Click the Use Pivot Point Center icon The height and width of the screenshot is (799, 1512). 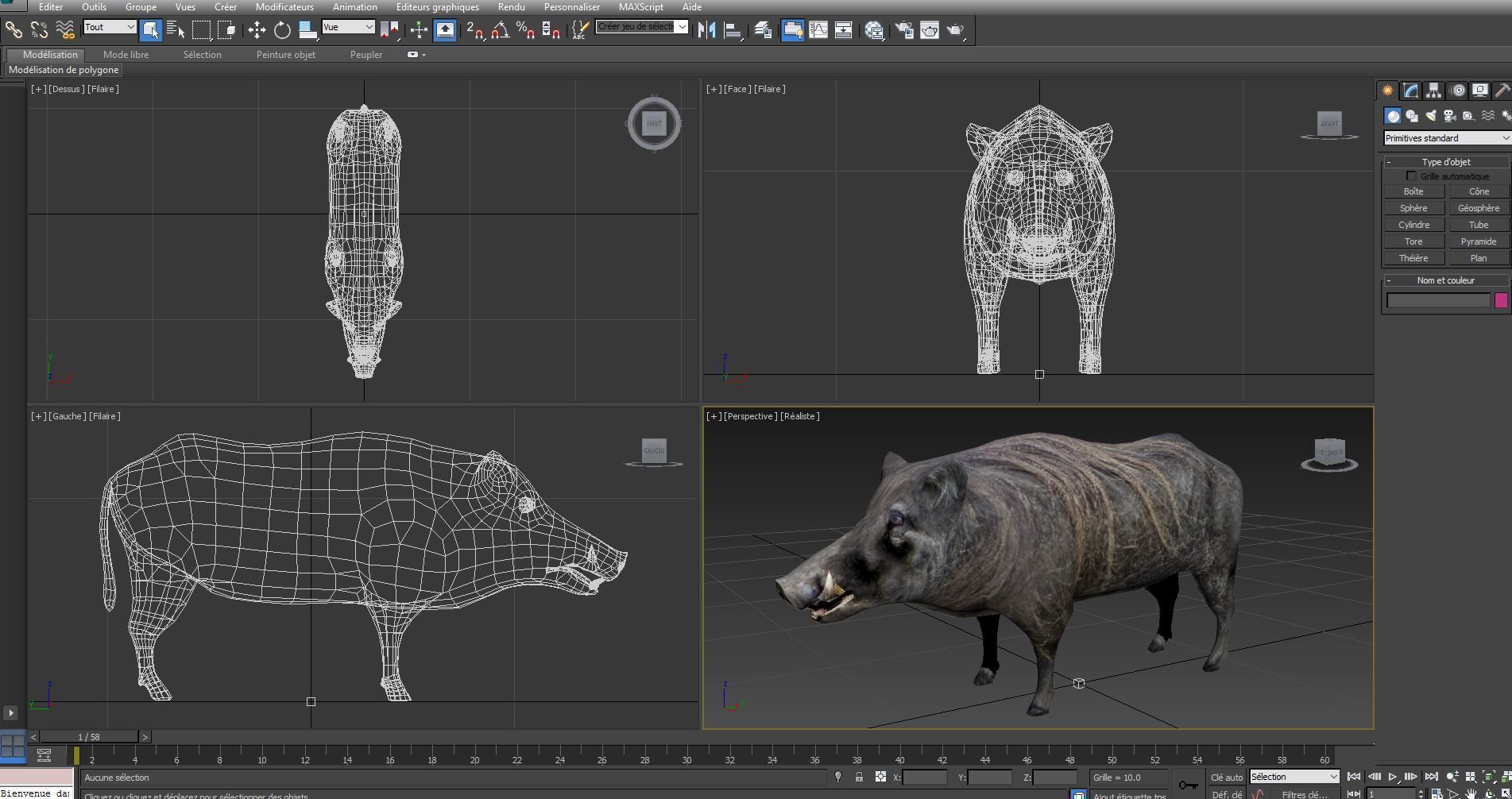pyautogui.click(x=389, y=30)
